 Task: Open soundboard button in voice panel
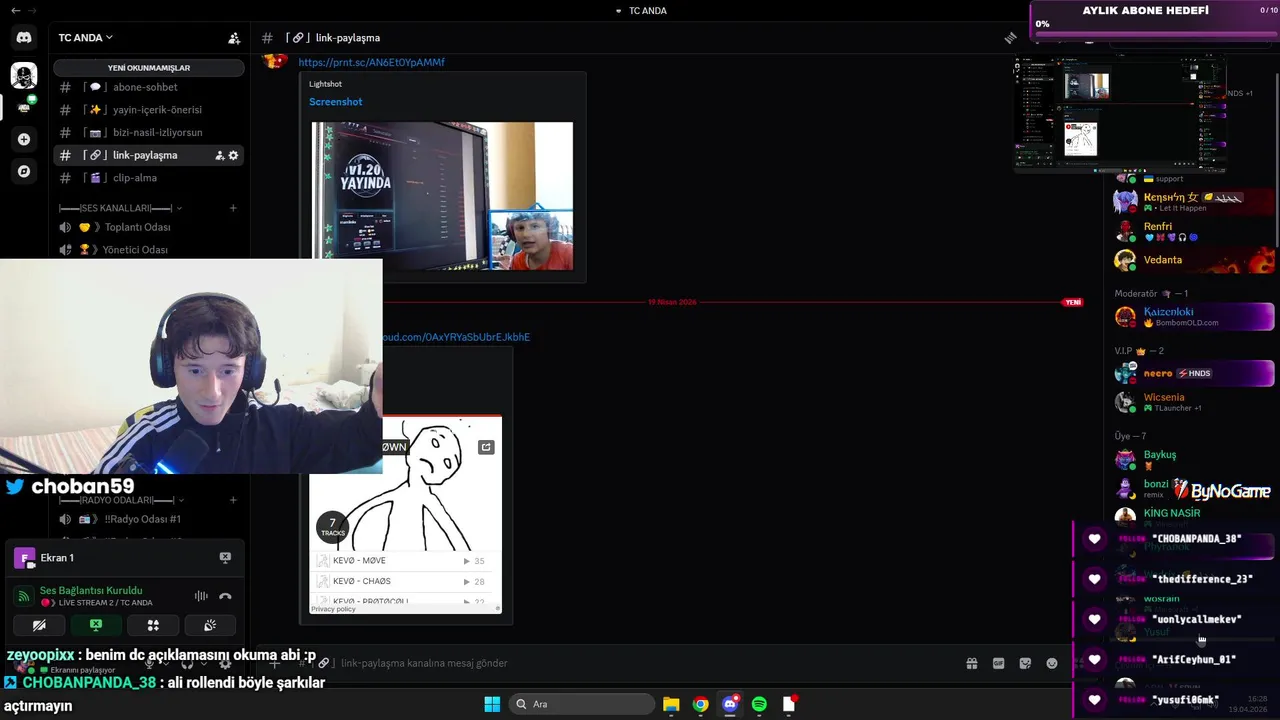[x=210, y=625]
